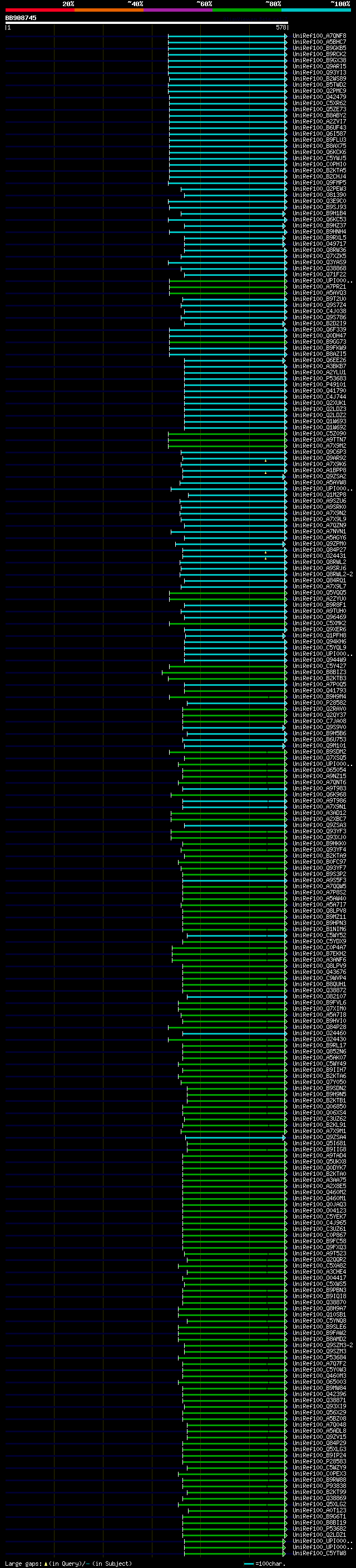The height and width of the screenshot is (1568, 356).
Task: Click the alignment bar for UniRef100_B2KTA5
Action: tap(228, 170)
